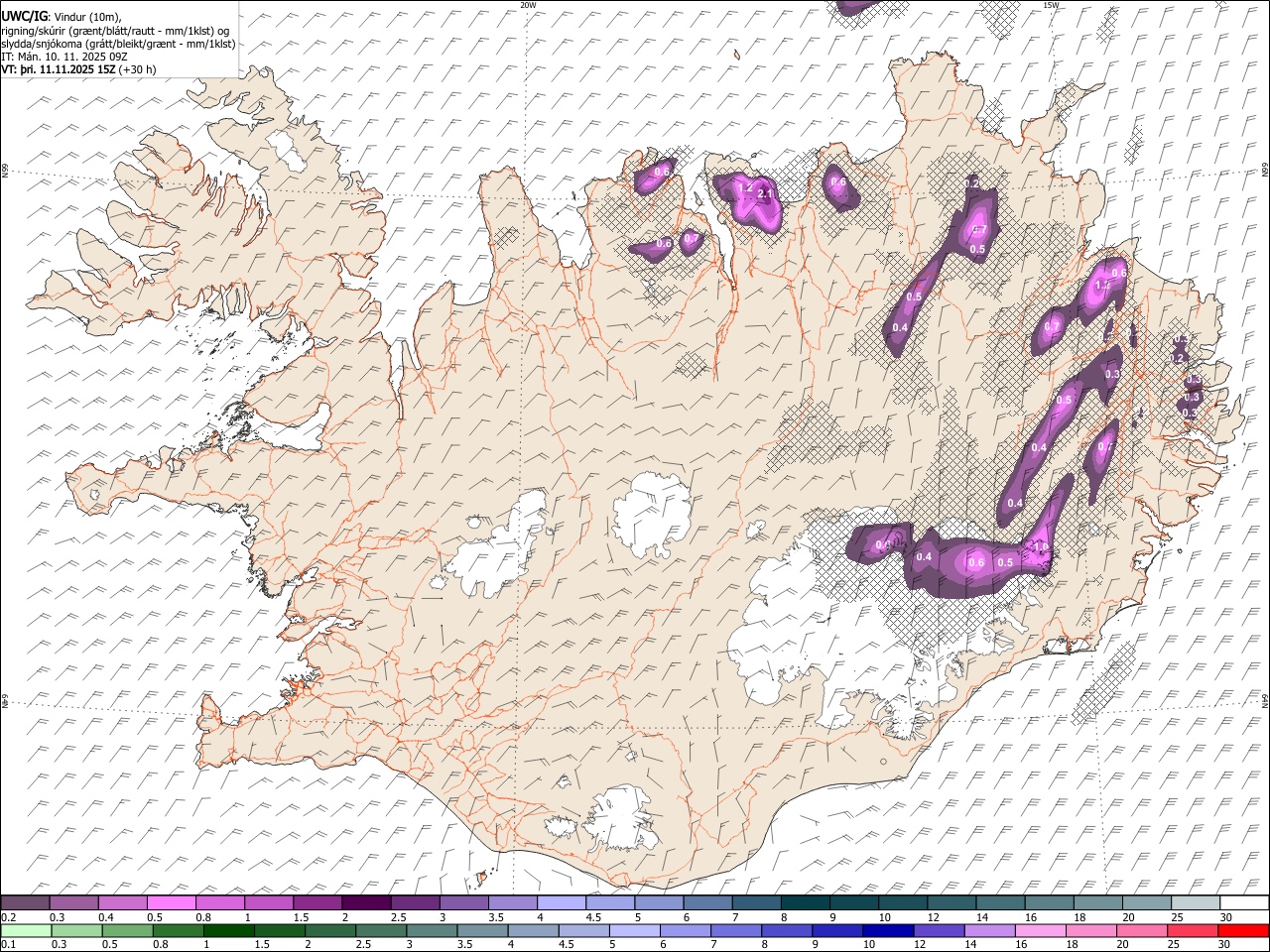The image size is (1270, 952).
Task: Click the 'IT: Mán. 10. 11. 2025 09Z' line
Action: (63, 57)
